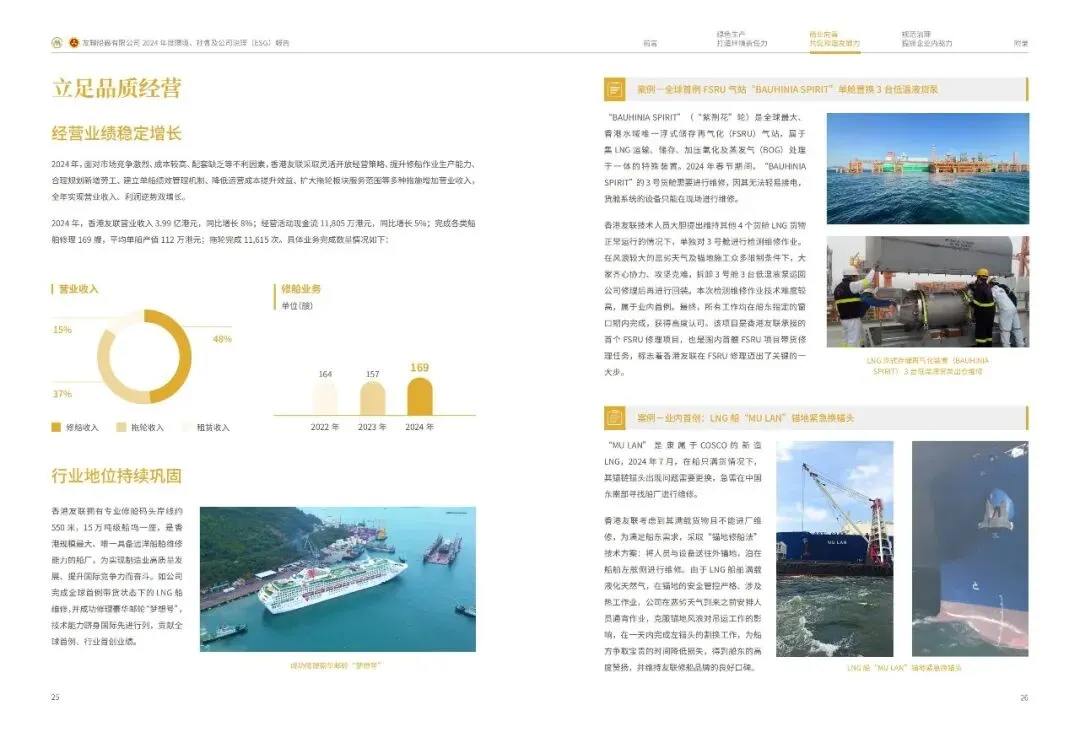The height and width of the screenshot is (732, 1080).
Task: Click the 经营业绩稳定增长 subheading
Action: click(116, 134)
